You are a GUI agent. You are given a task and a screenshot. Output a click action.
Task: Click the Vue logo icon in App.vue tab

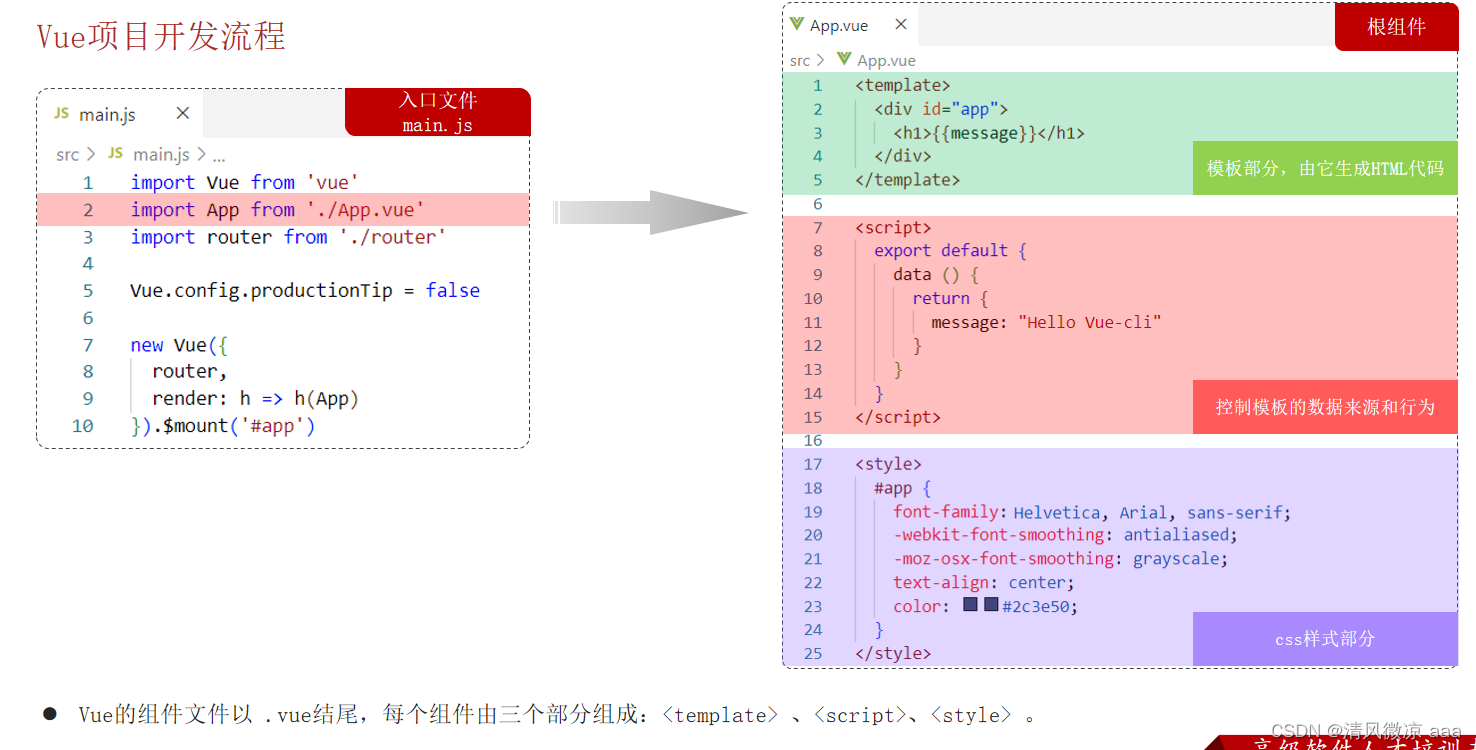point(797,25)
